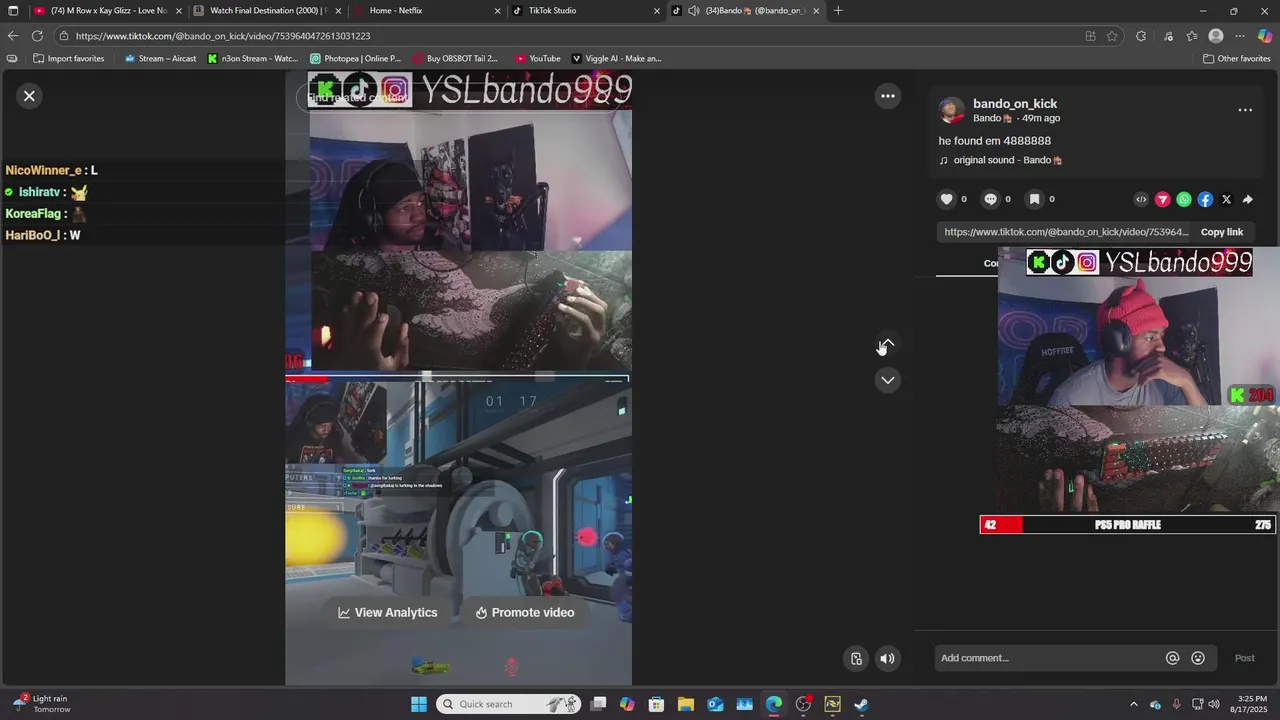Image resolution: width=1280 pixels, height=720 pixels.
Task: Open the bando_on_kick profile avatar
Action: 952,110
